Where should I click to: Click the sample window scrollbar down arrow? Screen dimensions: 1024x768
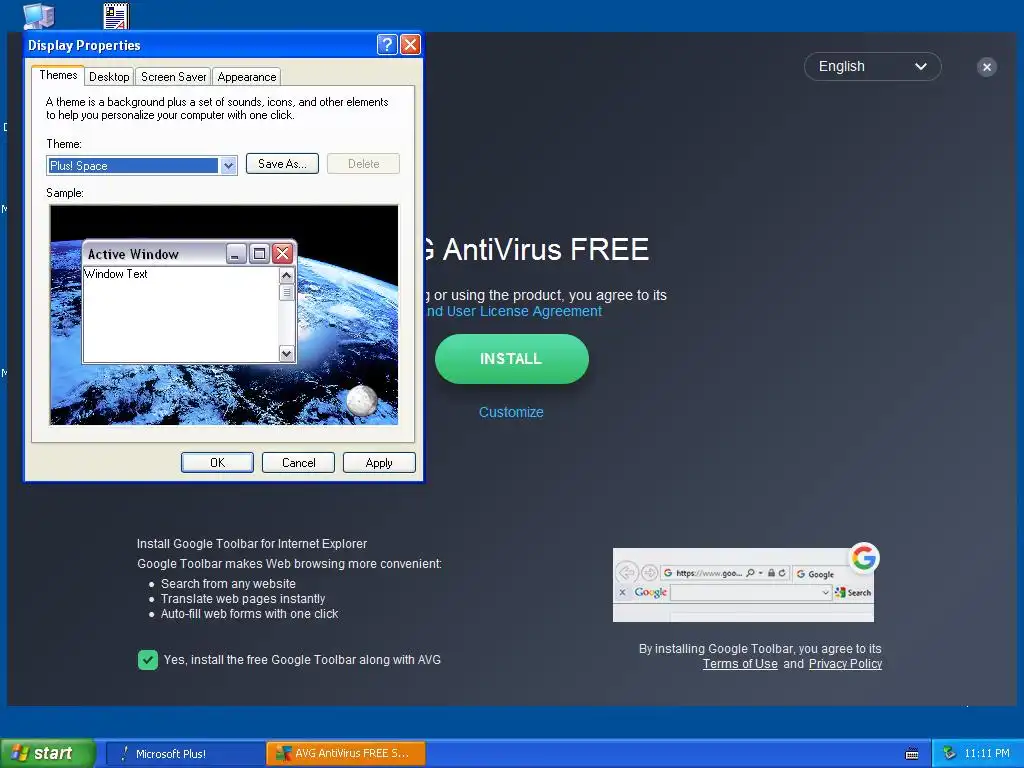[286, 353]
